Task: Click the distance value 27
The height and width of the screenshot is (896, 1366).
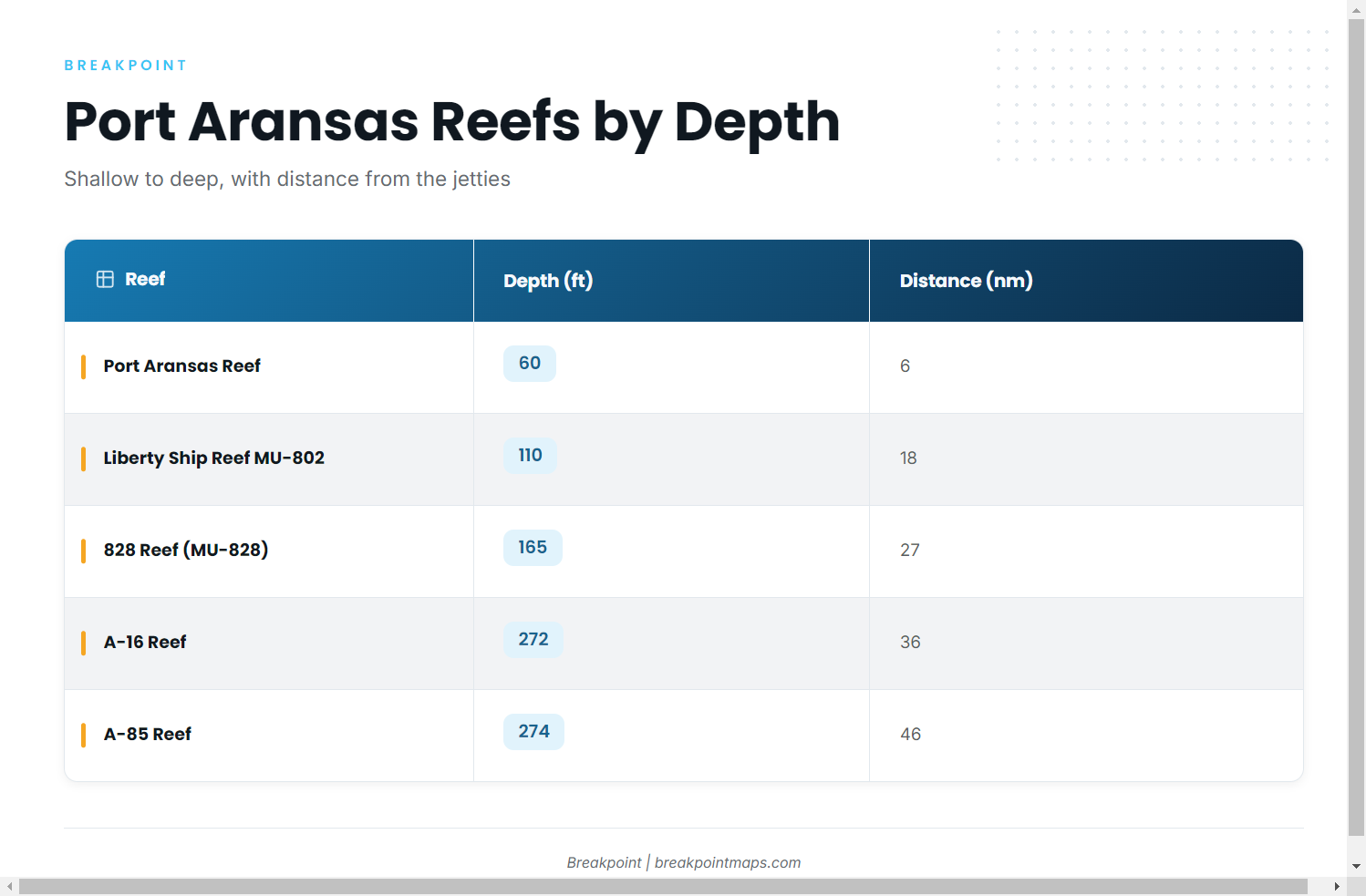Action: click(910, 550)
